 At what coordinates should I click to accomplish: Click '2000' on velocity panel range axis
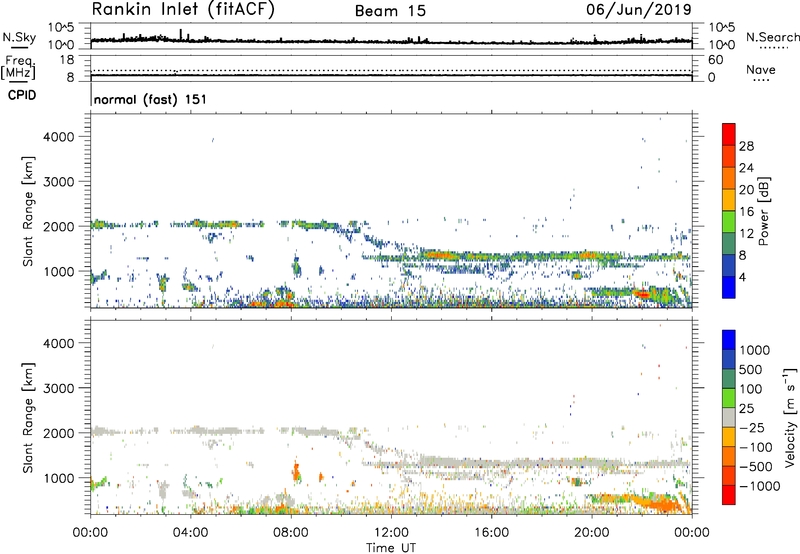coord(59,433)
